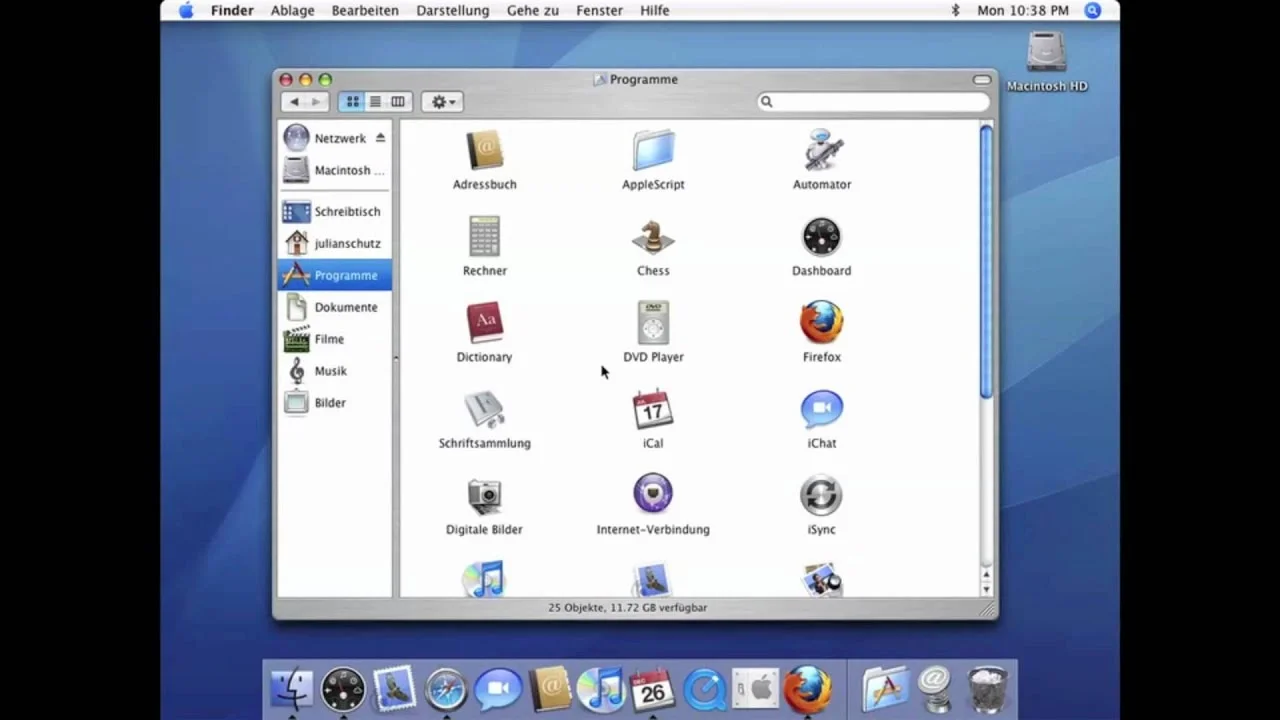The width and height of the screenshot is (1280, 720).
Task: Switch to list view
Action: tap(375, 101)
